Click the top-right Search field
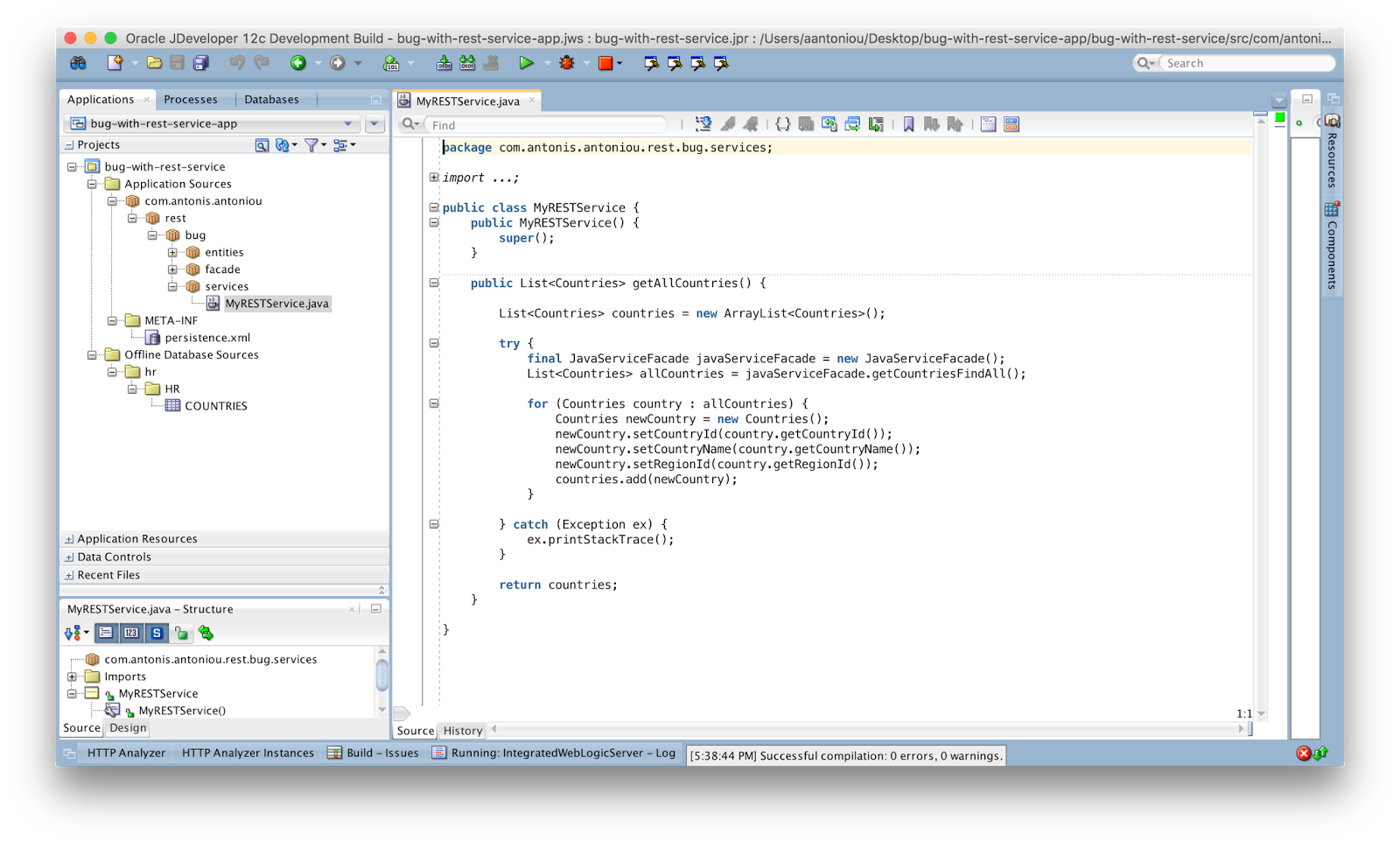 pos(1246,63)
